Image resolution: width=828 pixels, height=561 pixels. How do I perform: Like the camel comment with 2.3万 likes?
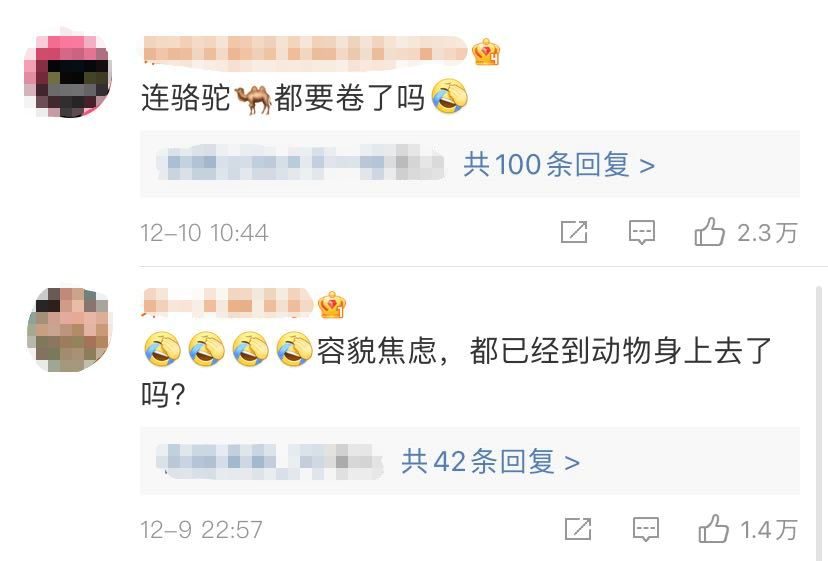coord(709,232)
